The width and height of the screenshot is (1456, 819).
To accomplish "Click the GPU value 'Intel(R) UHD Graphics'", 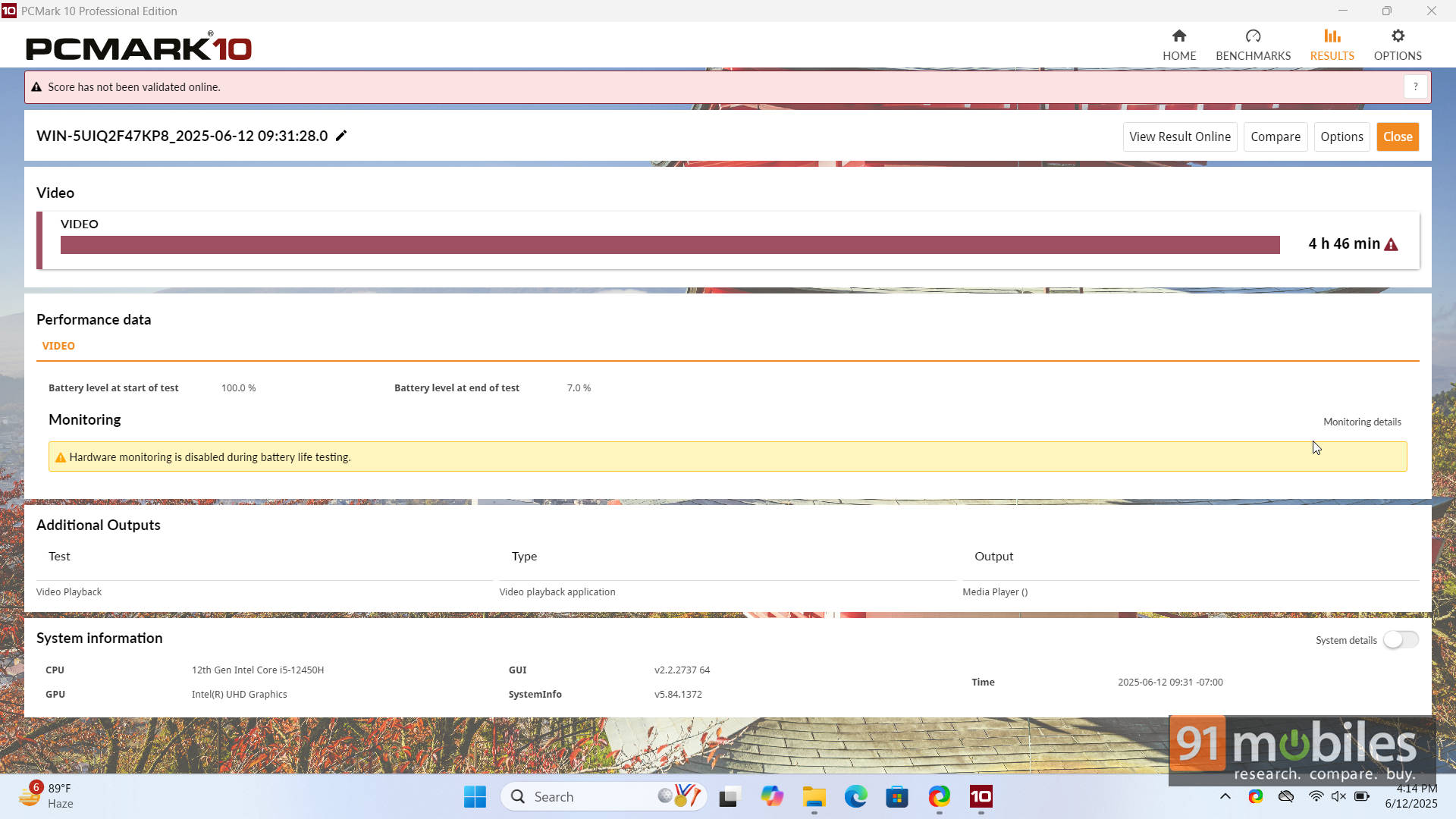I will [240, 695].
